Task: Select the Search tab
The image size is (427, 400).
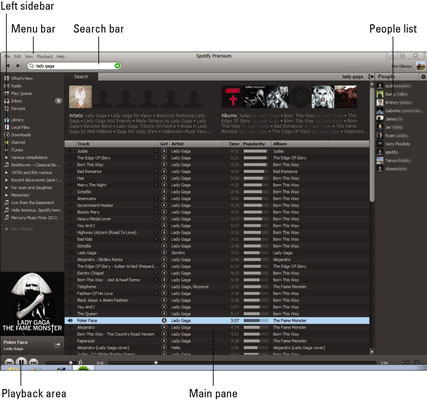Action: pos(81,77)
